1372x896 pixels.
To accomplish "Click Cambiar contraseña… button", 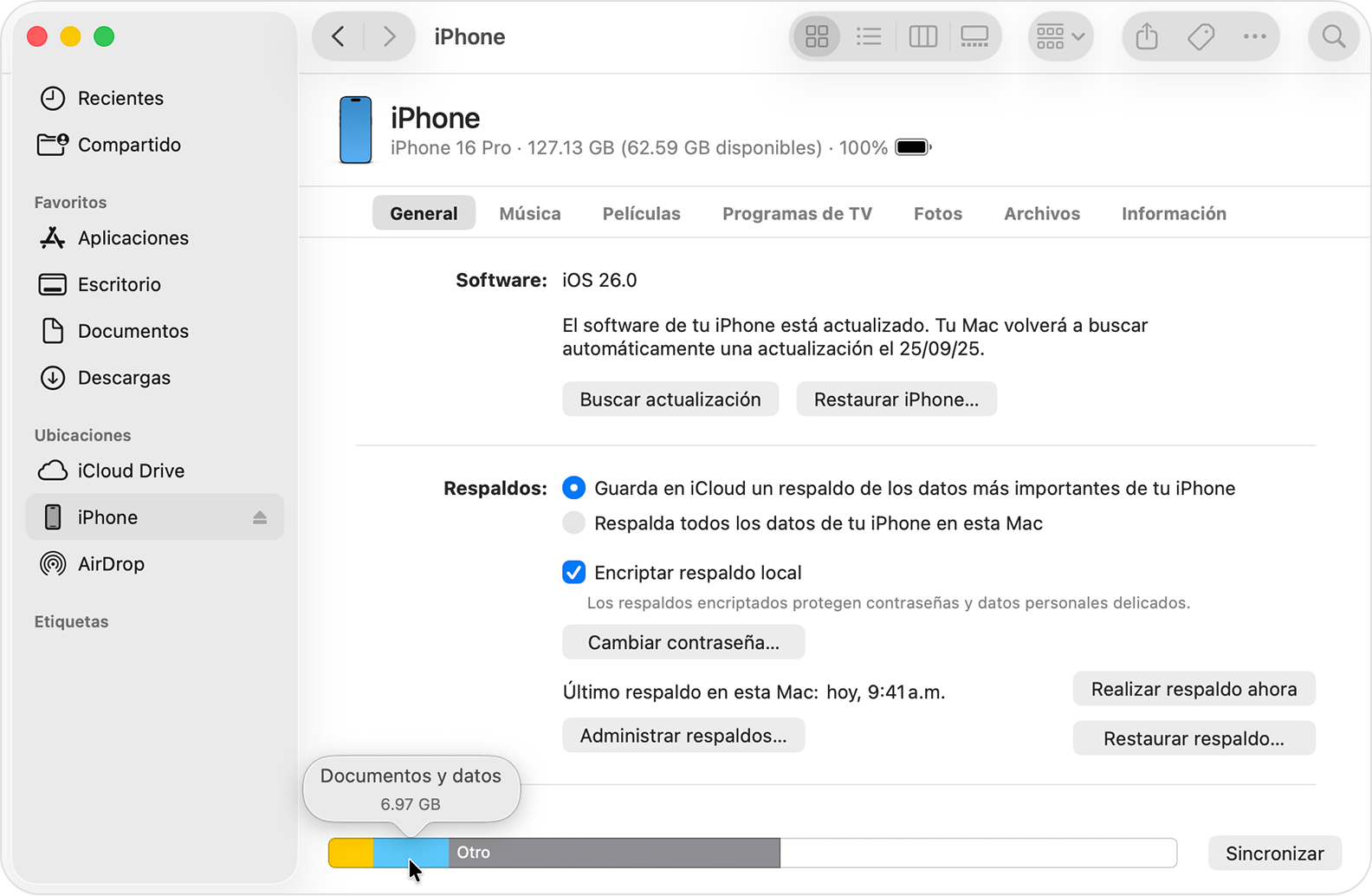I will (683, 642).
